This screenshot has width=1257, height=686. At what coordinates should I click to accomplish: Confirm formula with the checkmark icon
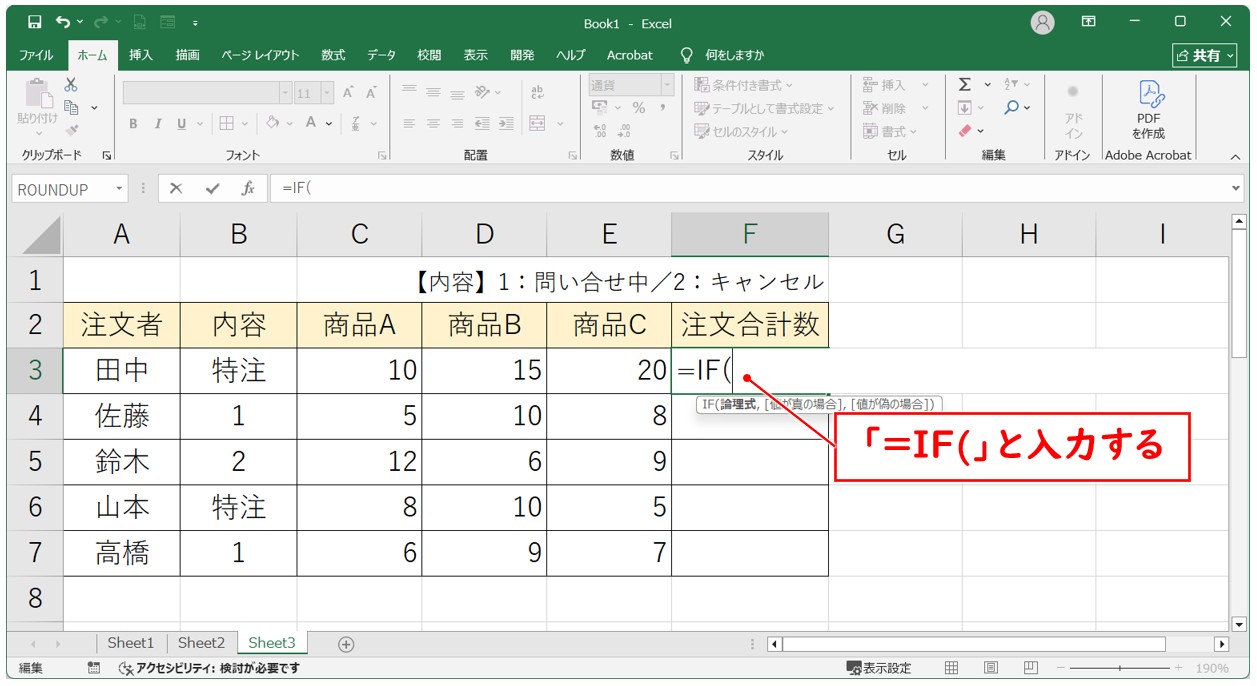pyautogui.click(x=211, y=189)
